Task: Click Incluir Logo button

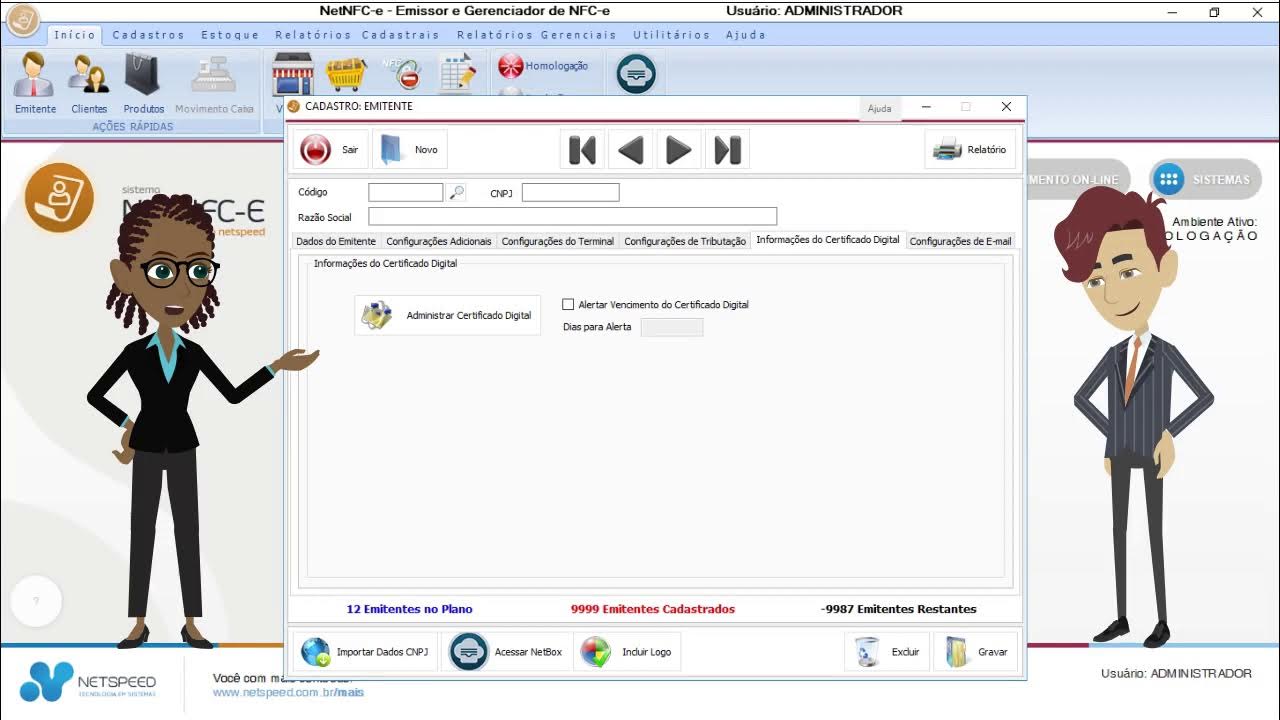Action: click(629, 652)
